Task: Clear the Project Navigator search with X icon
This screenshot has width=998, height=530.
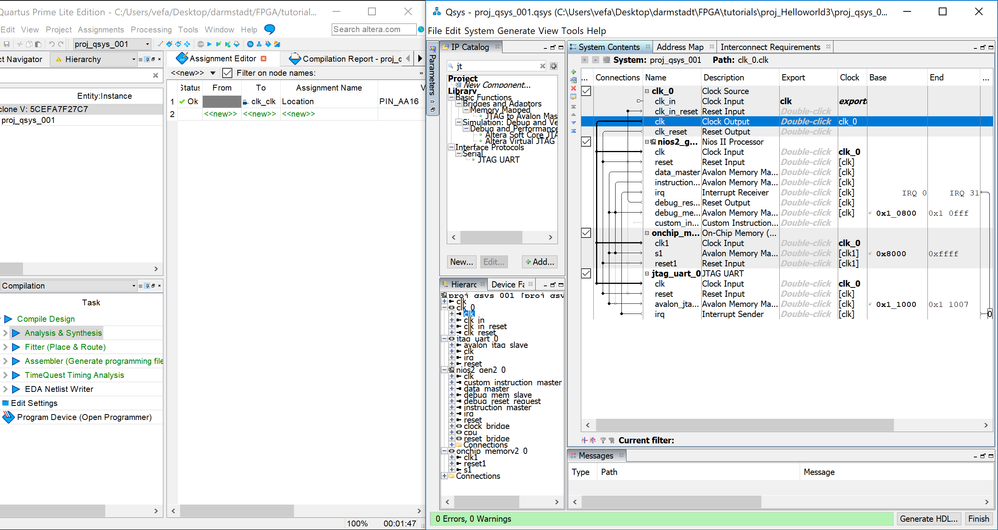Action: point(156,76)
